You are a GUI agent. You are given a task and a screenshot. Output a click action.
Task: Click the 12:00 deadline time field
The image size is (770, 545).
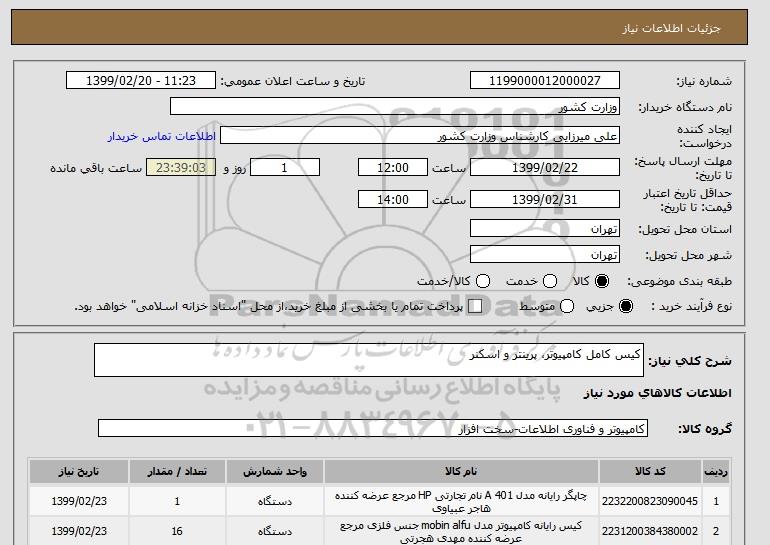tap(393, 167)
